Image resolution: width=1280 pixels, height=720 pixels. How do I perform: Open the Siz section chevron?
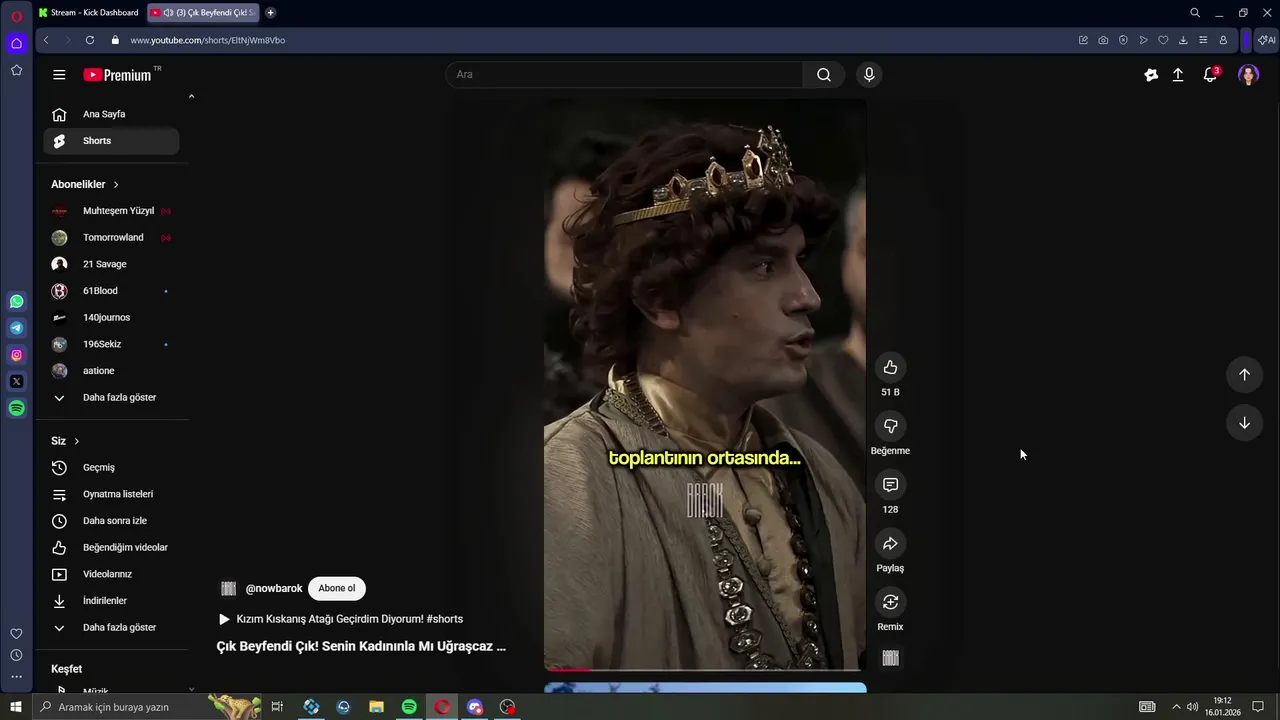coord(76,441)
